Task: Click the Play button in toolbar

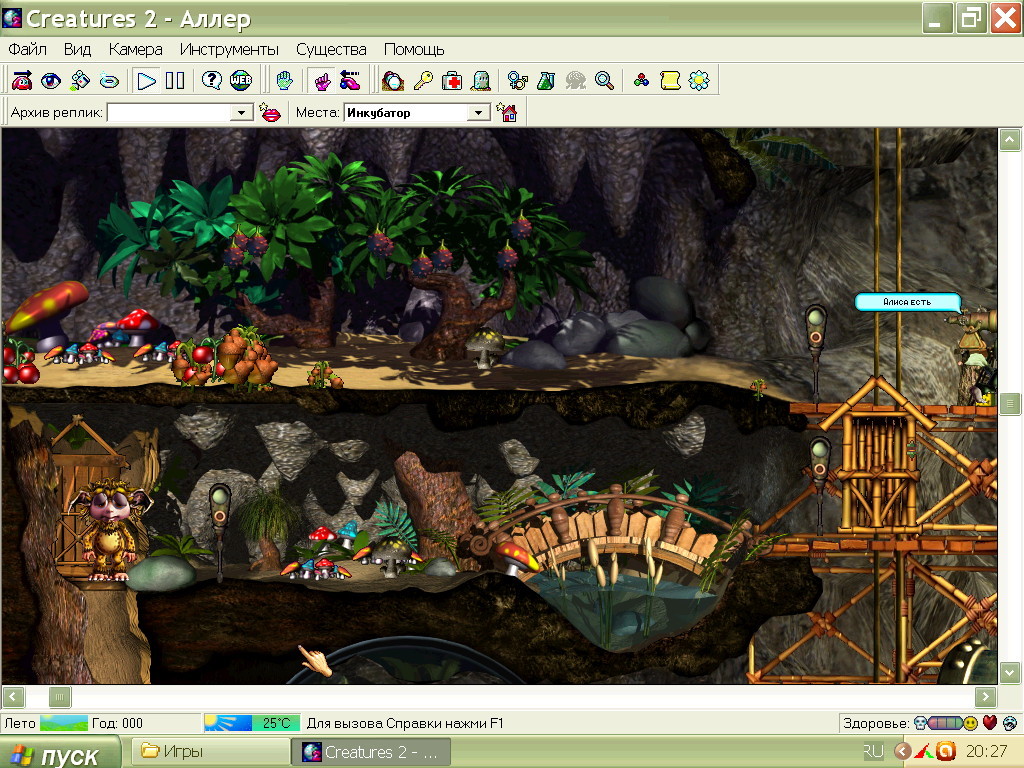Action: coord(147,81)
